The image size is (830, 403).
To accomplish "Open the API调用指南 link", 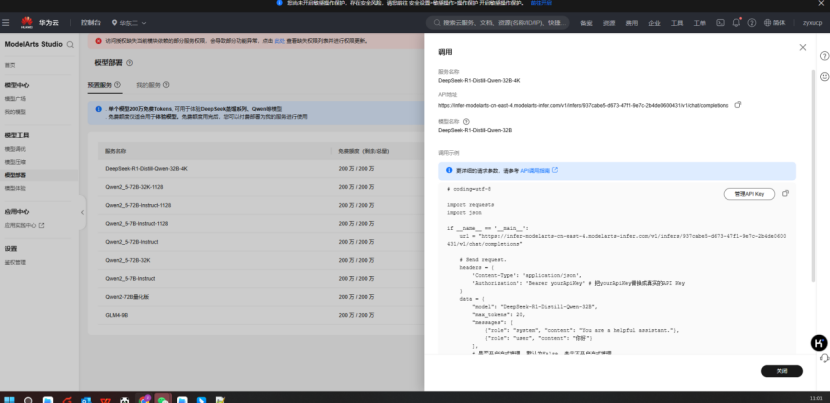I will click(538, 171).
